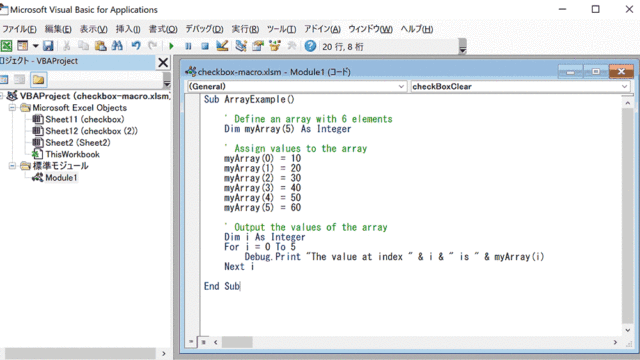Click code line 'myArray(3) = 40'
Image resolution: width=640 pixels, height=360 pixels.
262,188
